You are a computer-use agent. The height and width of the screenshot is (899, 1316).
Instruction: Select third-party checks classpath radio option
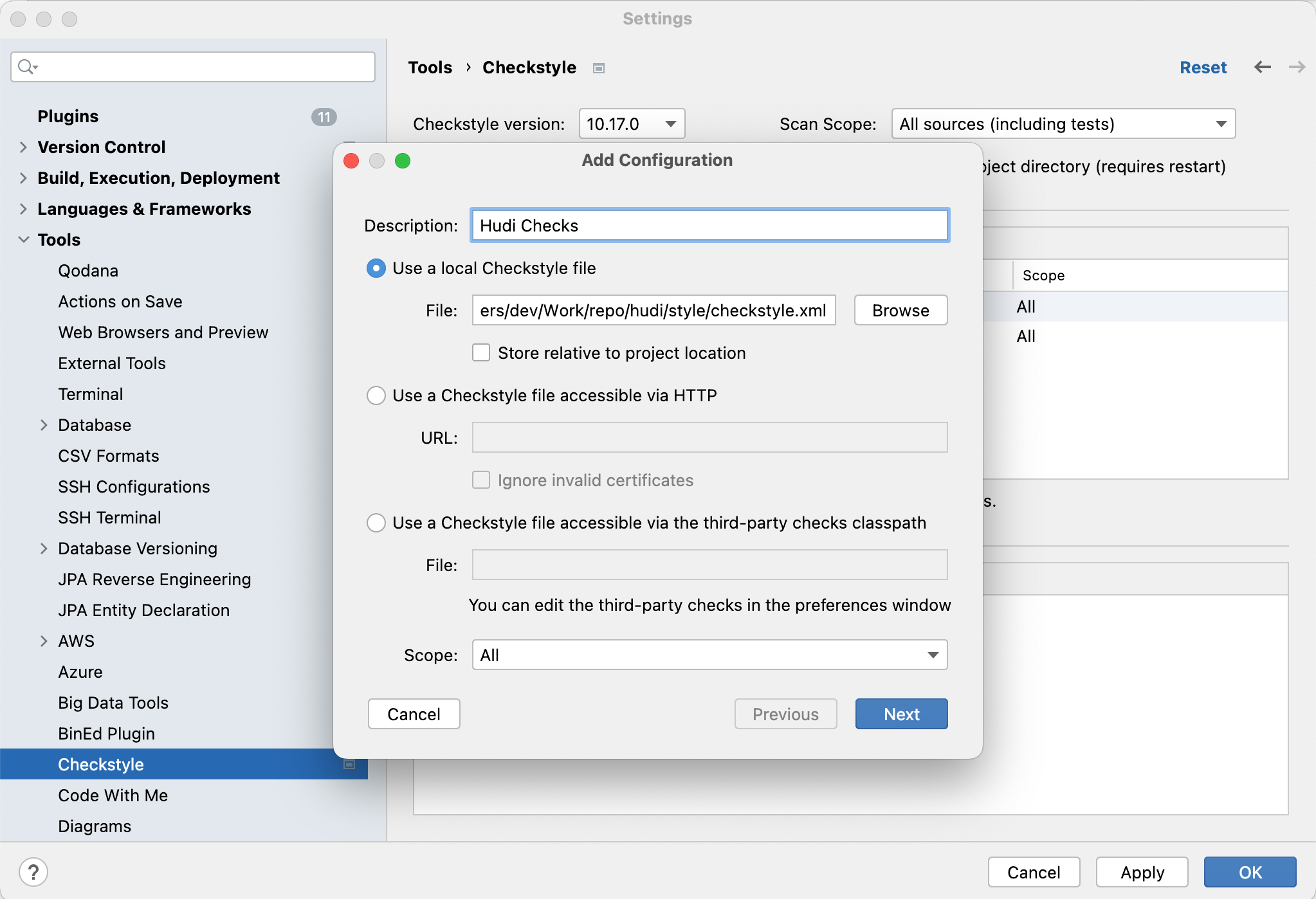click(376, 523)
